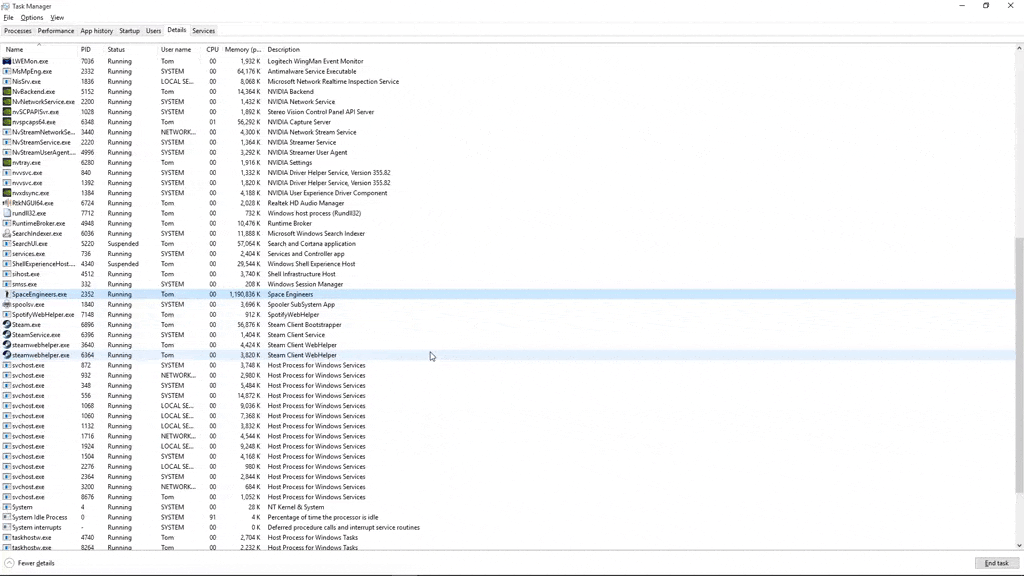
Task: Select the System Idle Process row
Action: click(40, 517)
